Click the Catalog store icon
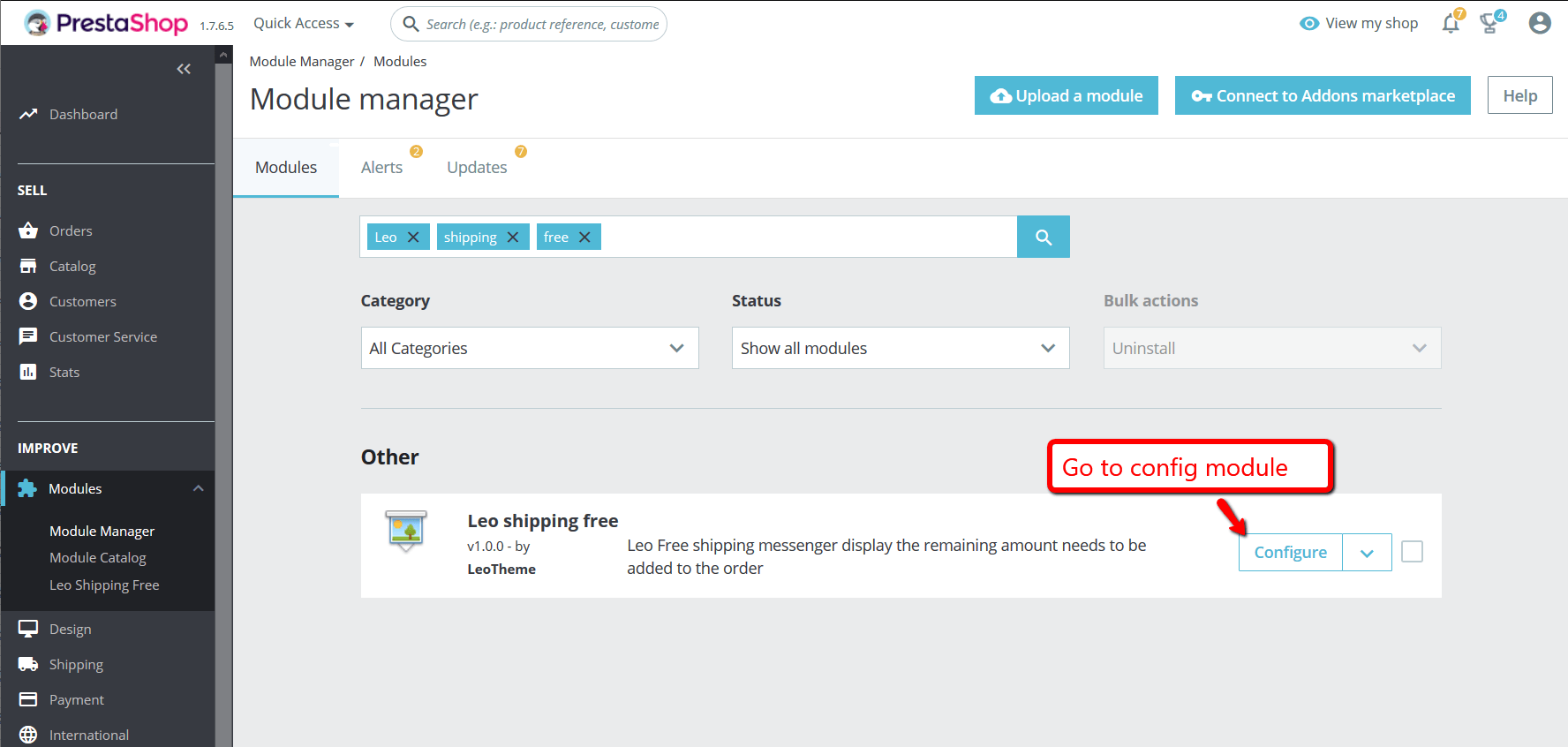 [28, 266]
